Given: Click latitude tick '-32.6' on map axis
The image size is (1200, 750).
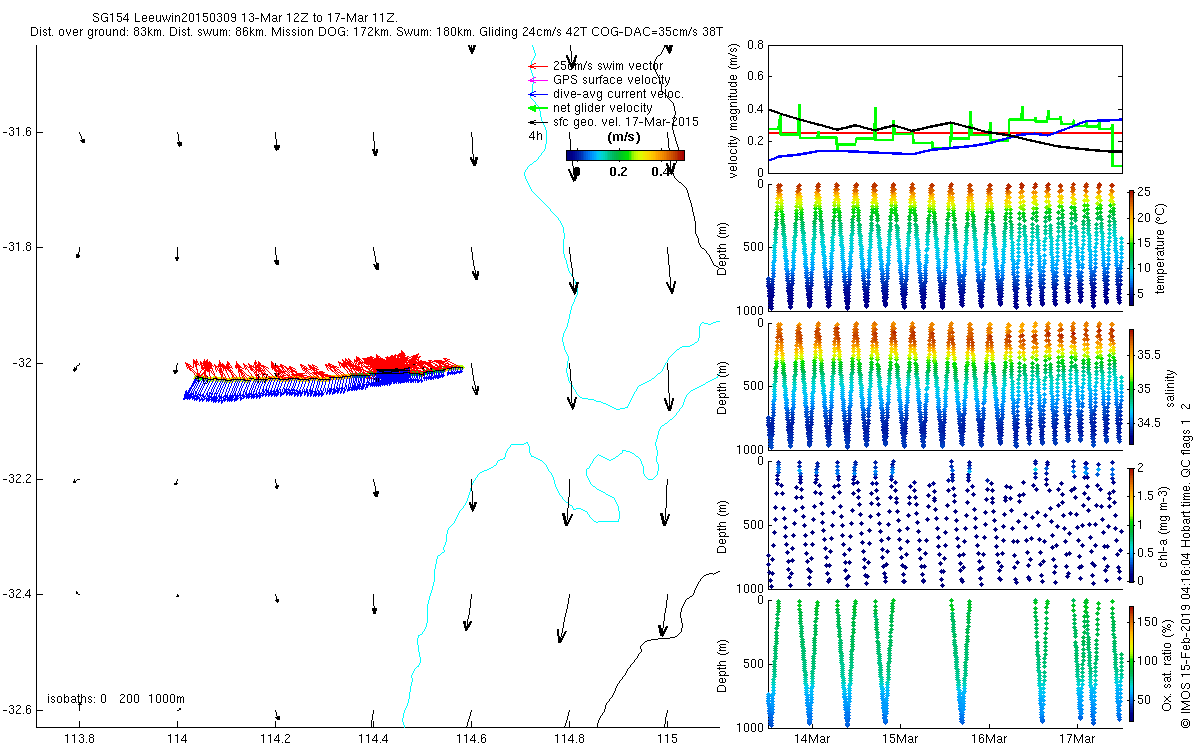Looking at the screenshot, I should [18, 710].
